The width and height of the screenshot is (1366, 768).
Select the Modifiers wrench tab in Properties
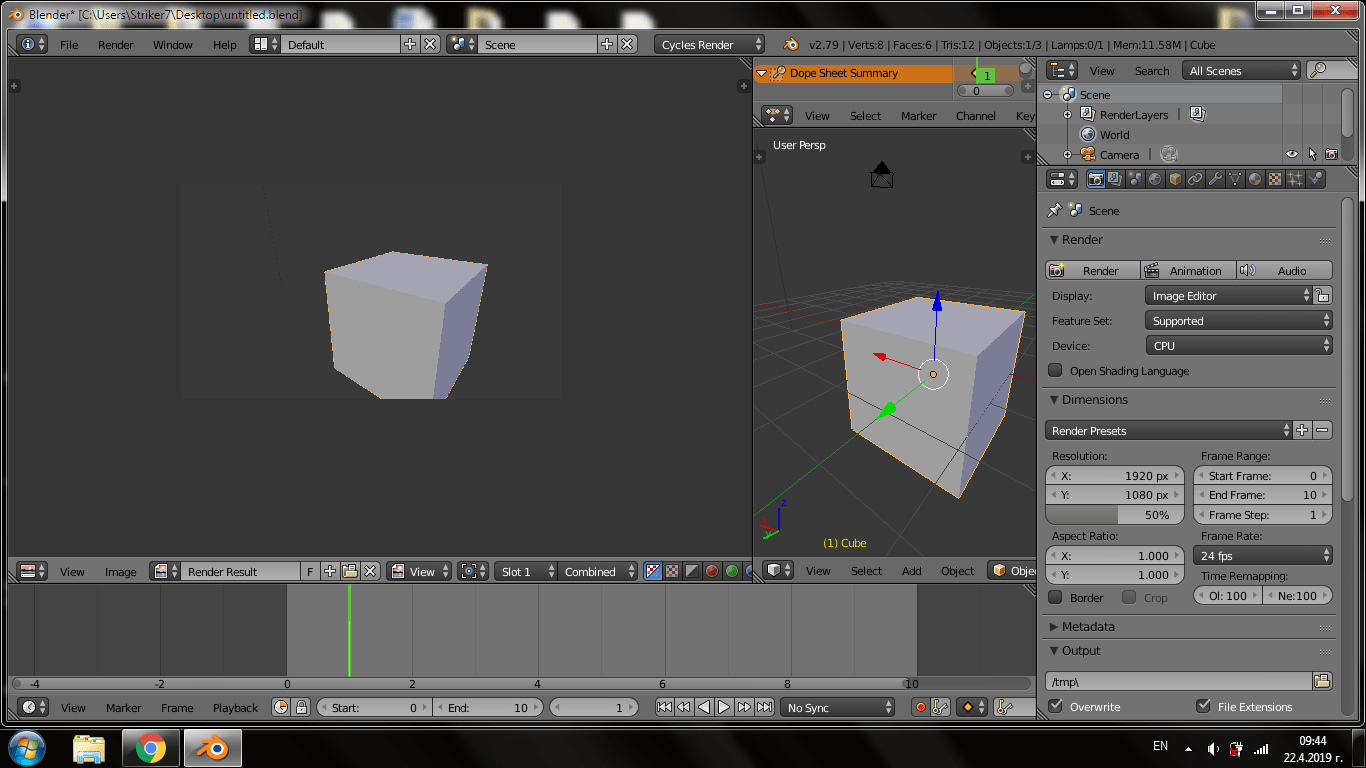1217,179
